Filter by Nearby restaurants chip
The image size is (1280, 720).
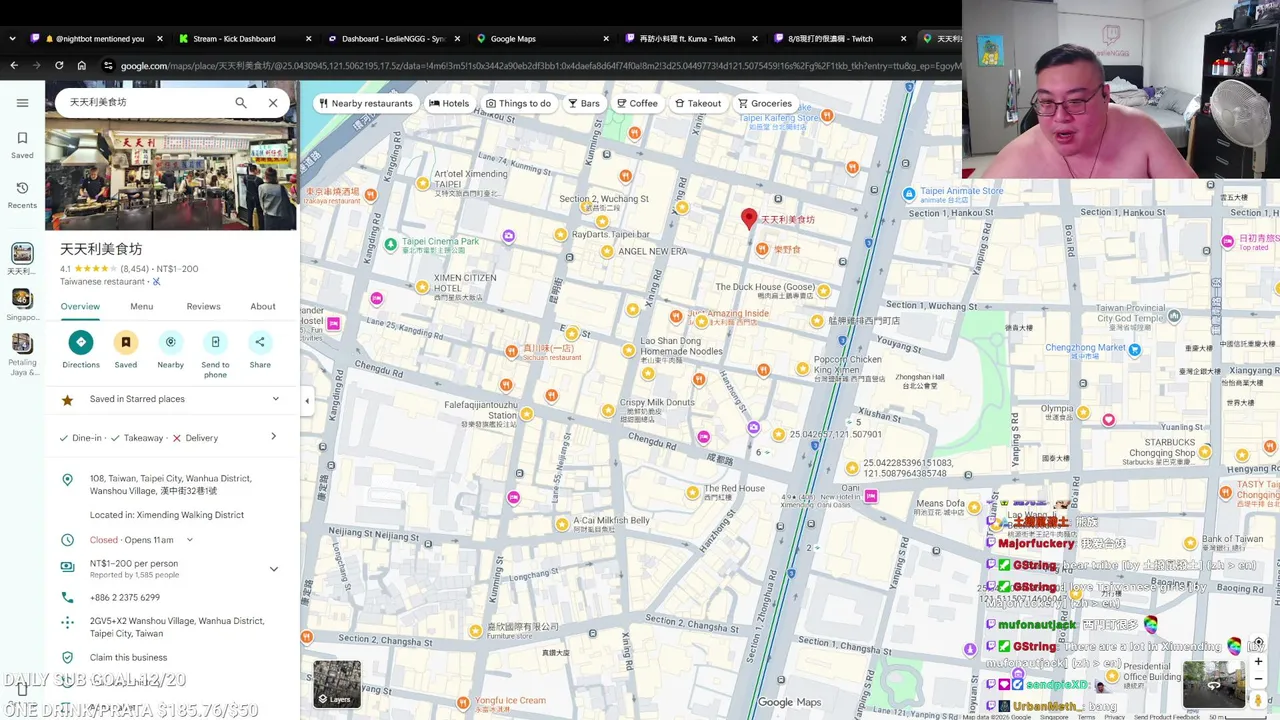pos(365,103)
